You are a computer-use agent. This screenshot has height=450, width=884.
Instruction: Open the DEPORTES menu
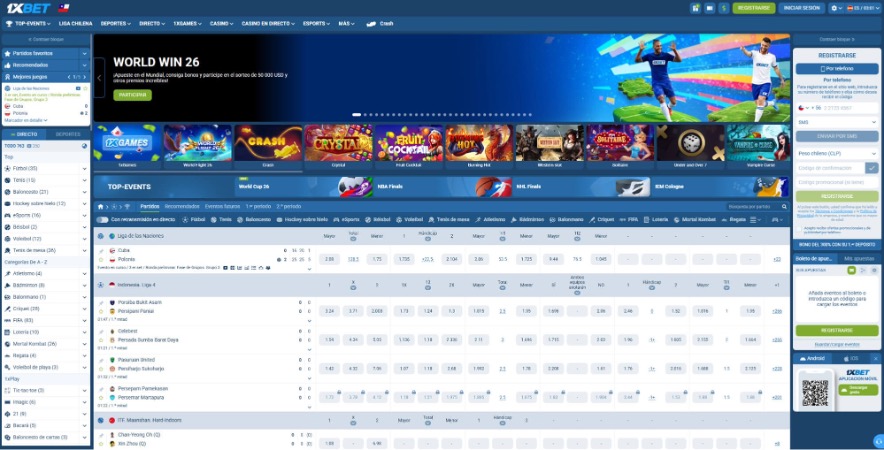(116, 24)
